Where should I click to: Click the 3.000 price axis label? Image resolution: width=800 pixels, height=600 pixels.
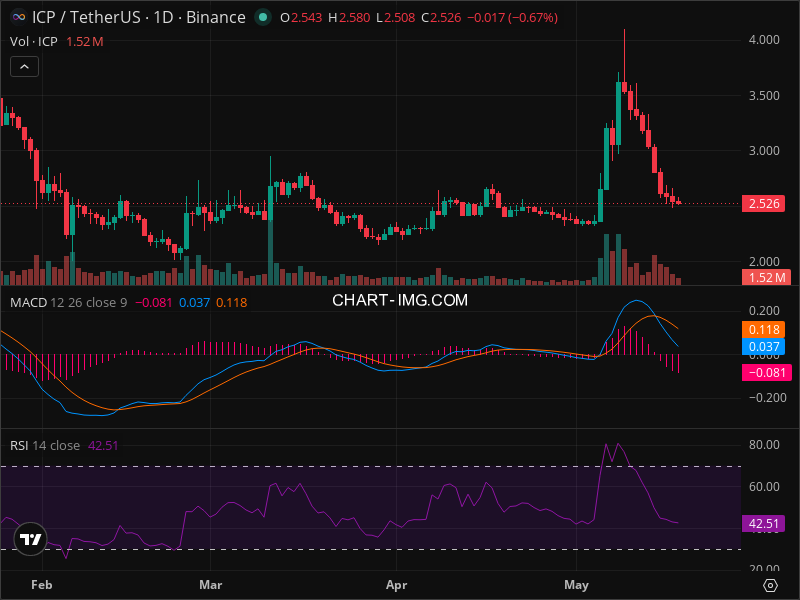click(764, 151)
